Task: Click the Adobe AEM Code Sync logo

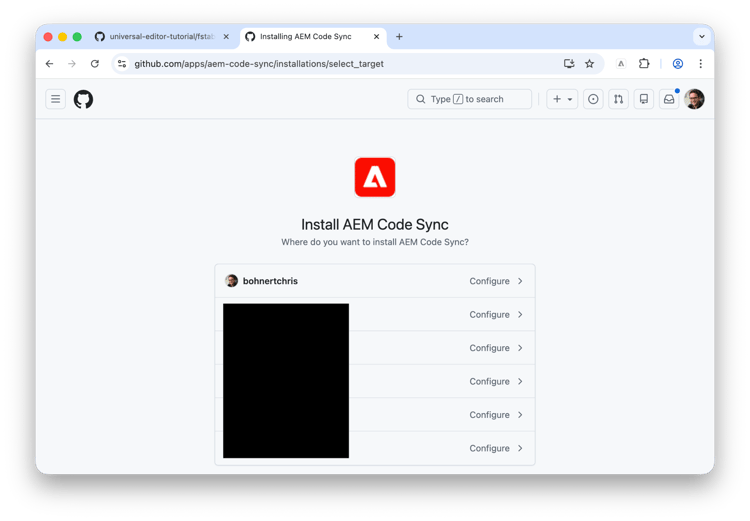Action: click(x=375, y=177)
